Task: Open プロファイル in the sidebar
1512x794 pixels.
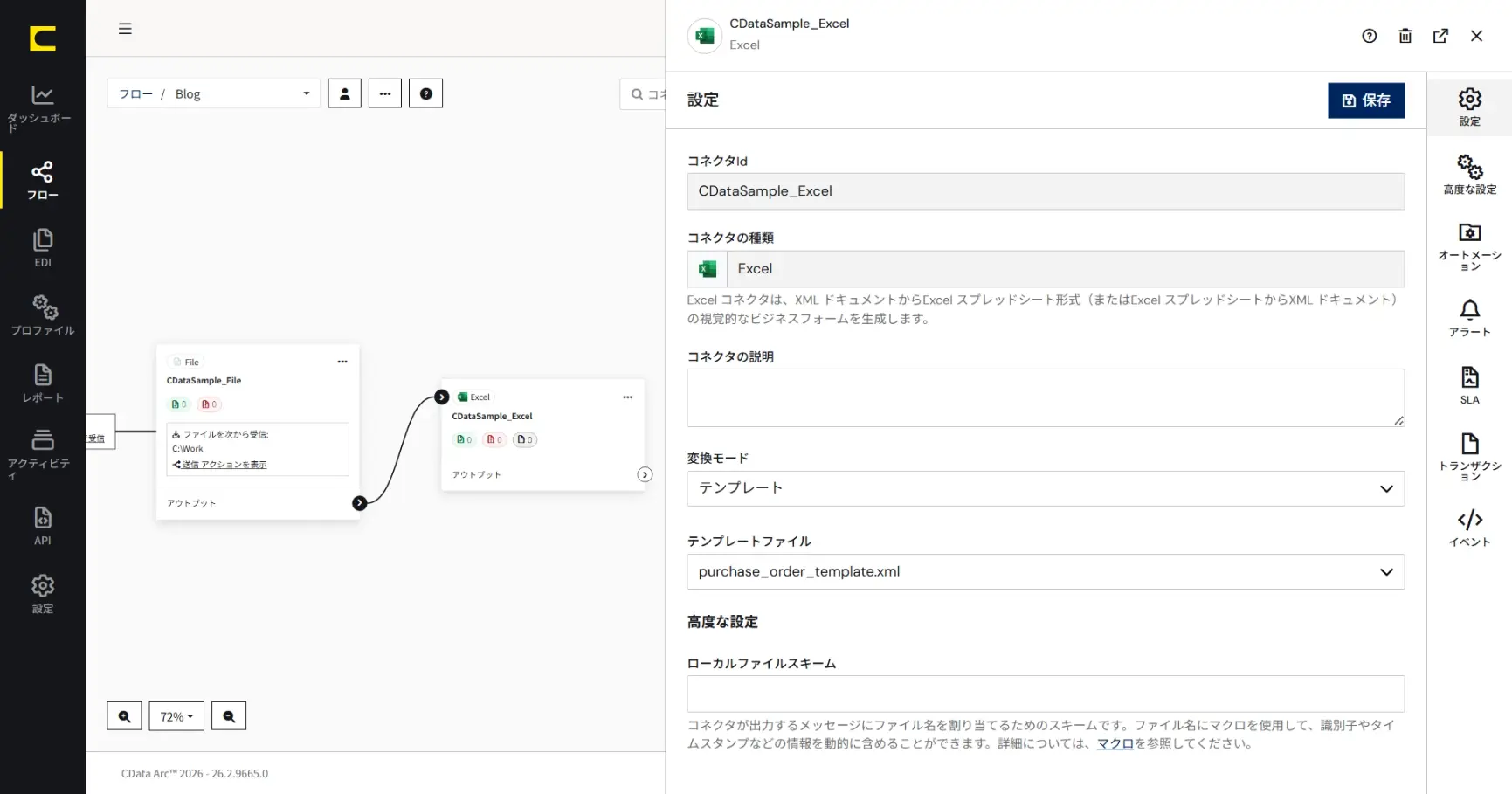Action: (x=42, y=315)
